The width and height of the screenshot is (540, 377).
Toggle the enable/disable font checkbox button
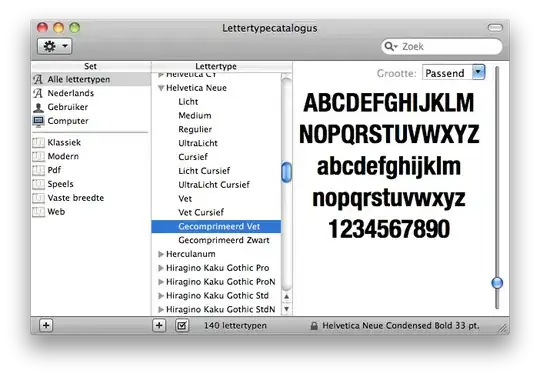coord(182,325)
